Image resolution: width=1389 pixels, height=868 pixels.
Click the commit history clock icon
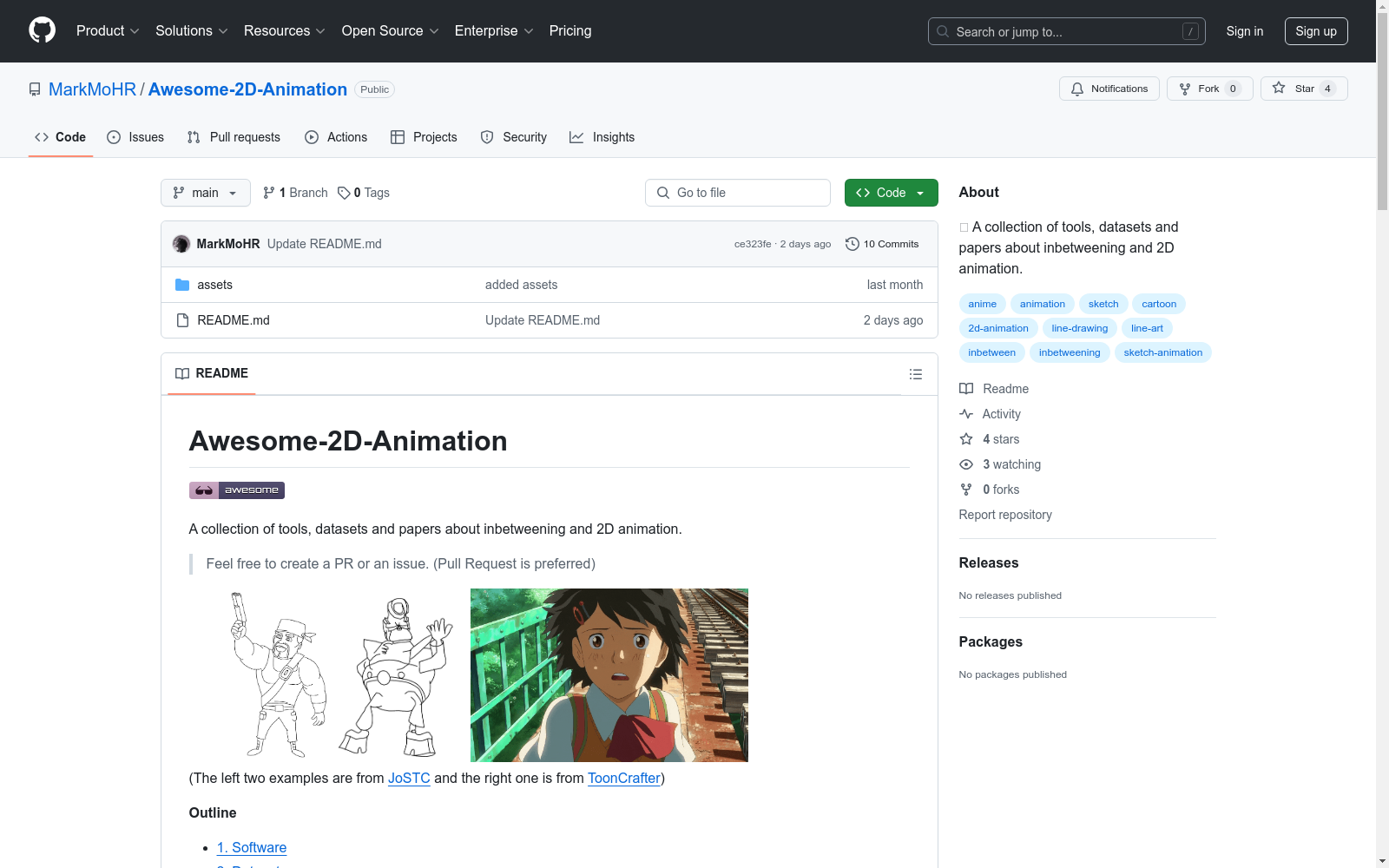(x=852, y=244)
